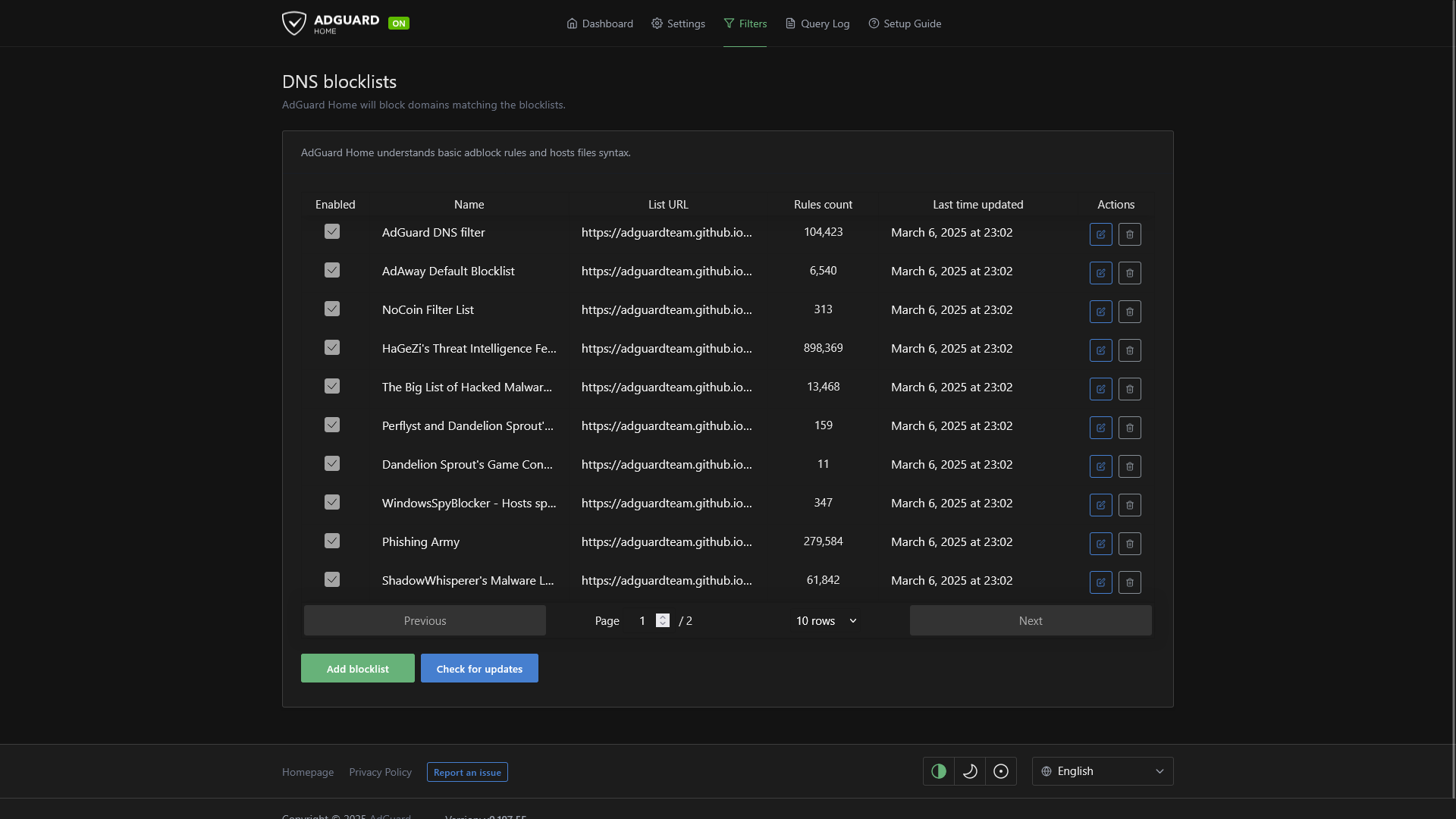The height and width of the screenshot is (819, 1456).
Task: Open the Homepage footer link
Action: 308,772
